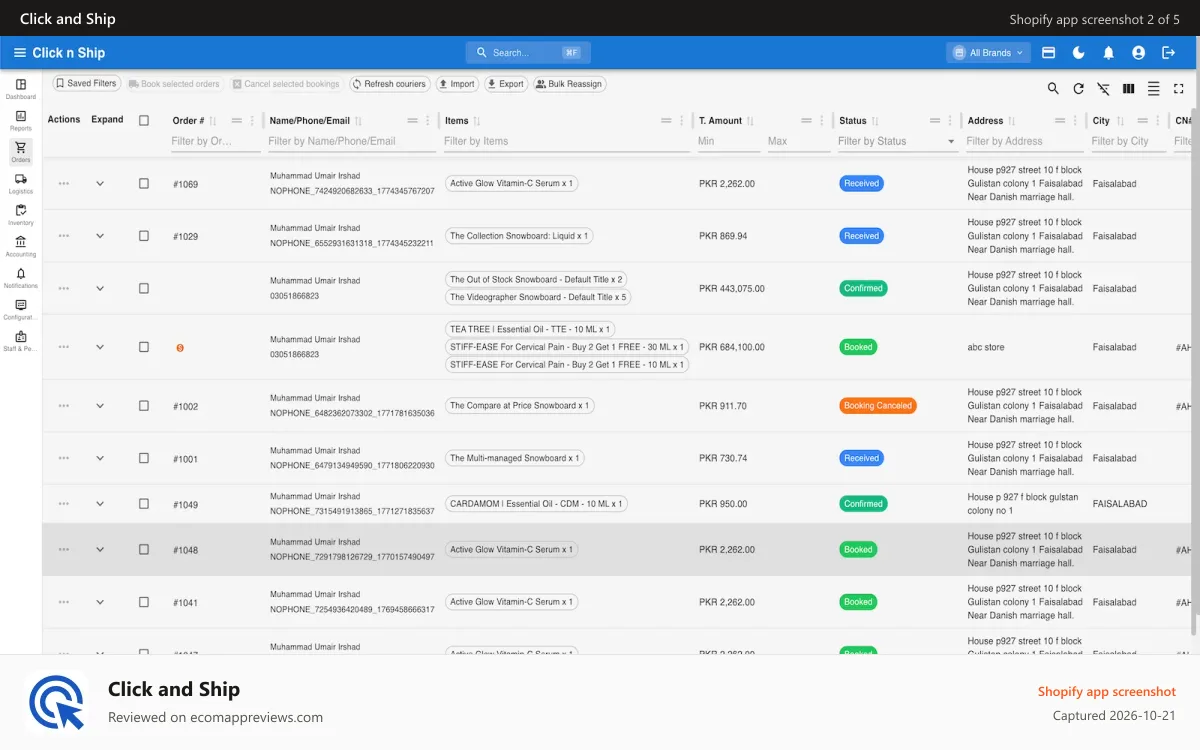Viewport: 1200px width, 750px height.
Task: Click the Bulk Reassign button
Action: (569, 84)
